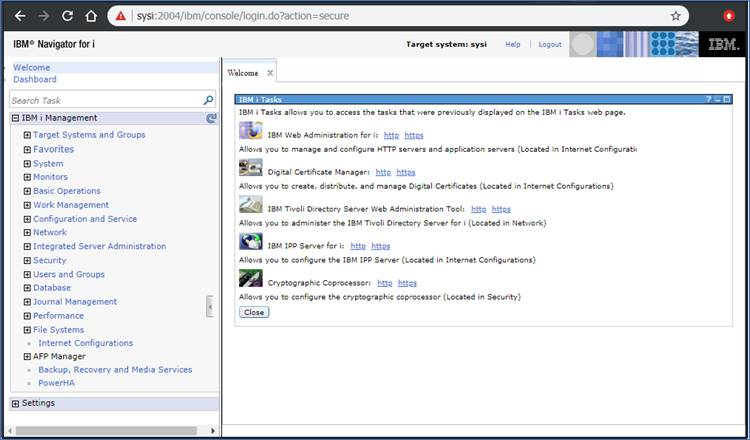Open Cryptographic Coprocessor via https

click(x=407, y=283)
